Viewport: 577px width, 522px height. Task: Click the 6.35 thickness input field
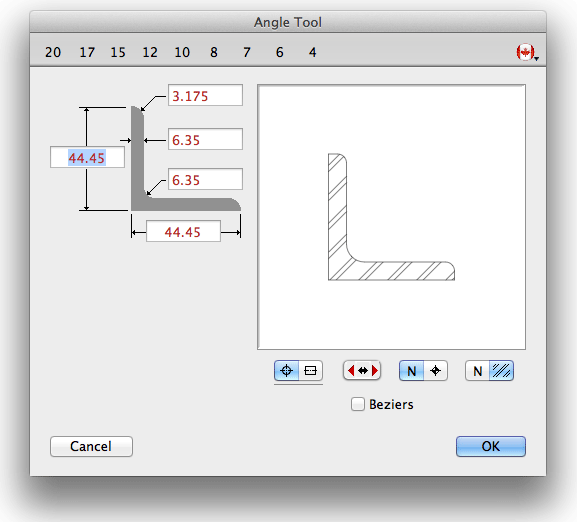(205, 139)
